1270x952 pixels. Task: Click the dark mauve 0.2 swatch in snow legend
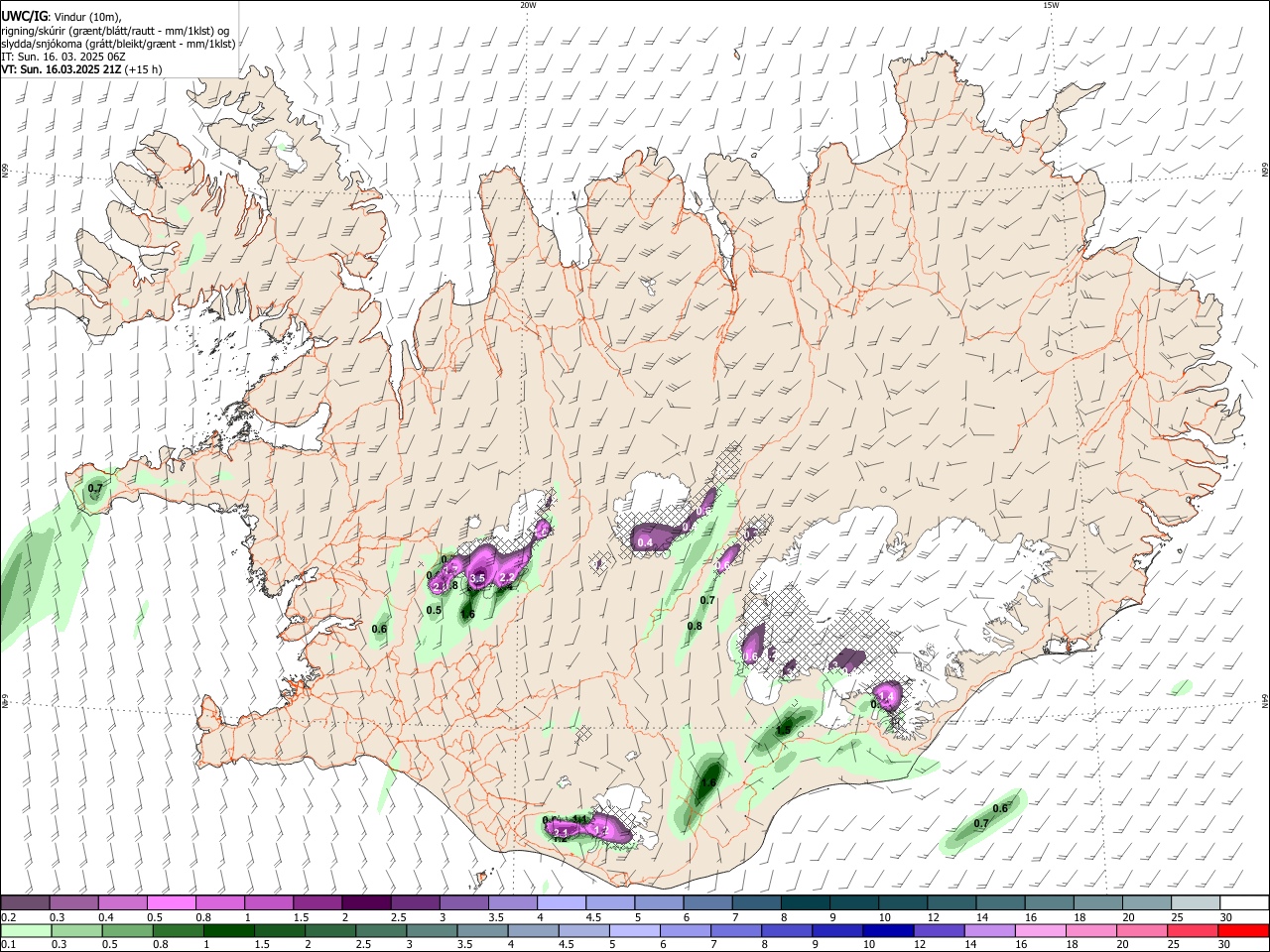[25, 903]
